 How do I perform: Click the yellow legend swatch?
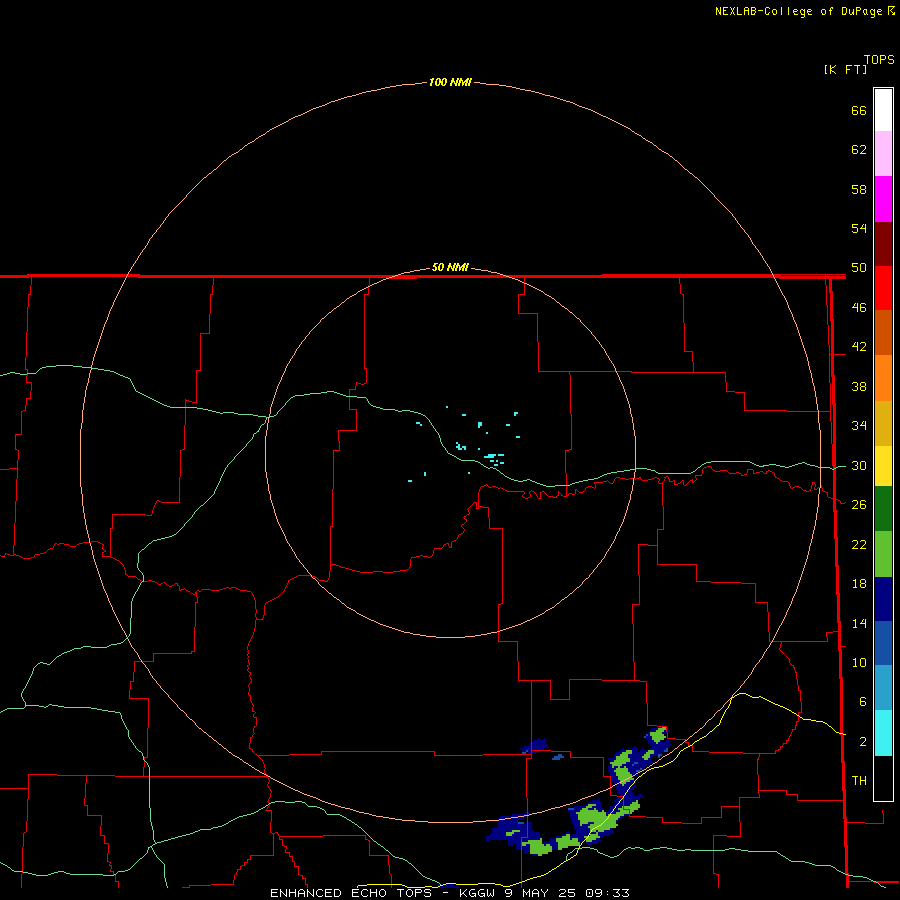883,466
